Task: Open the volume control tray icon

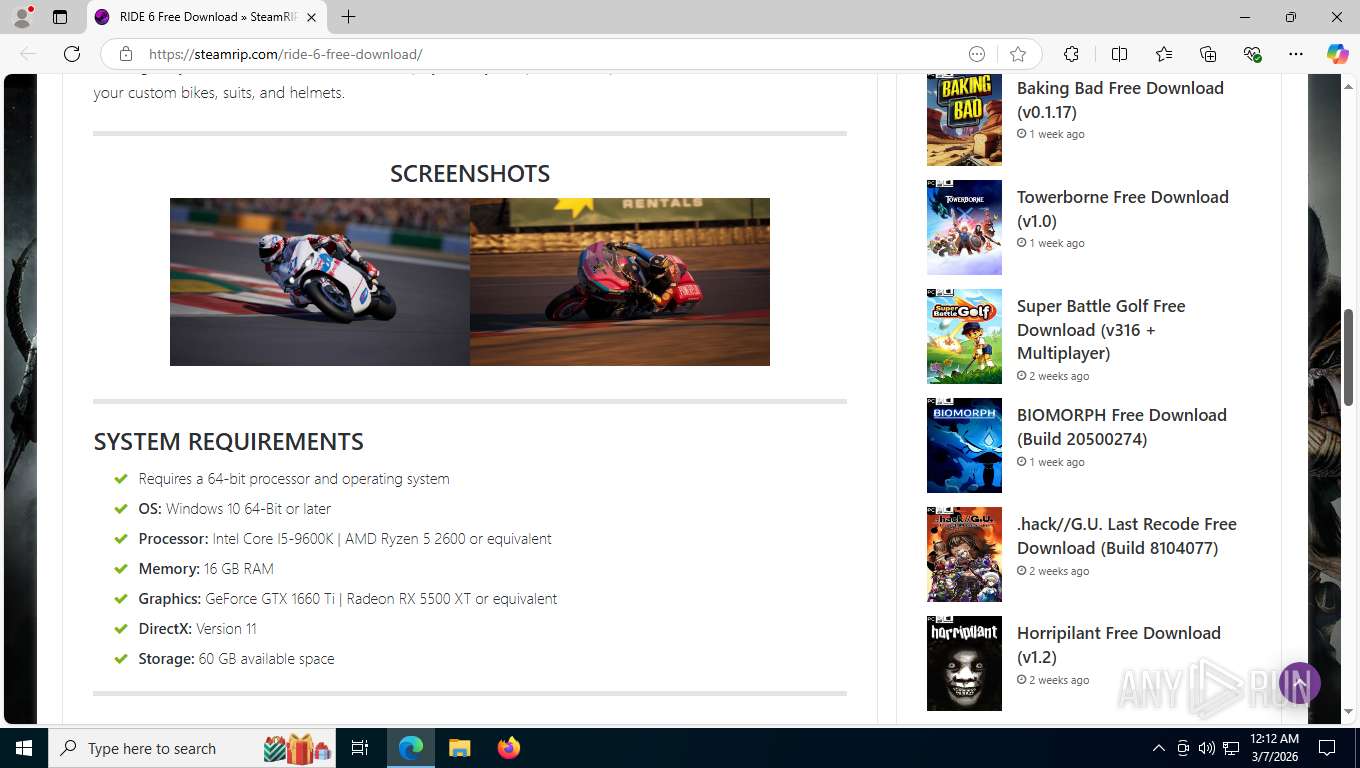Action: pos(1206,748)
